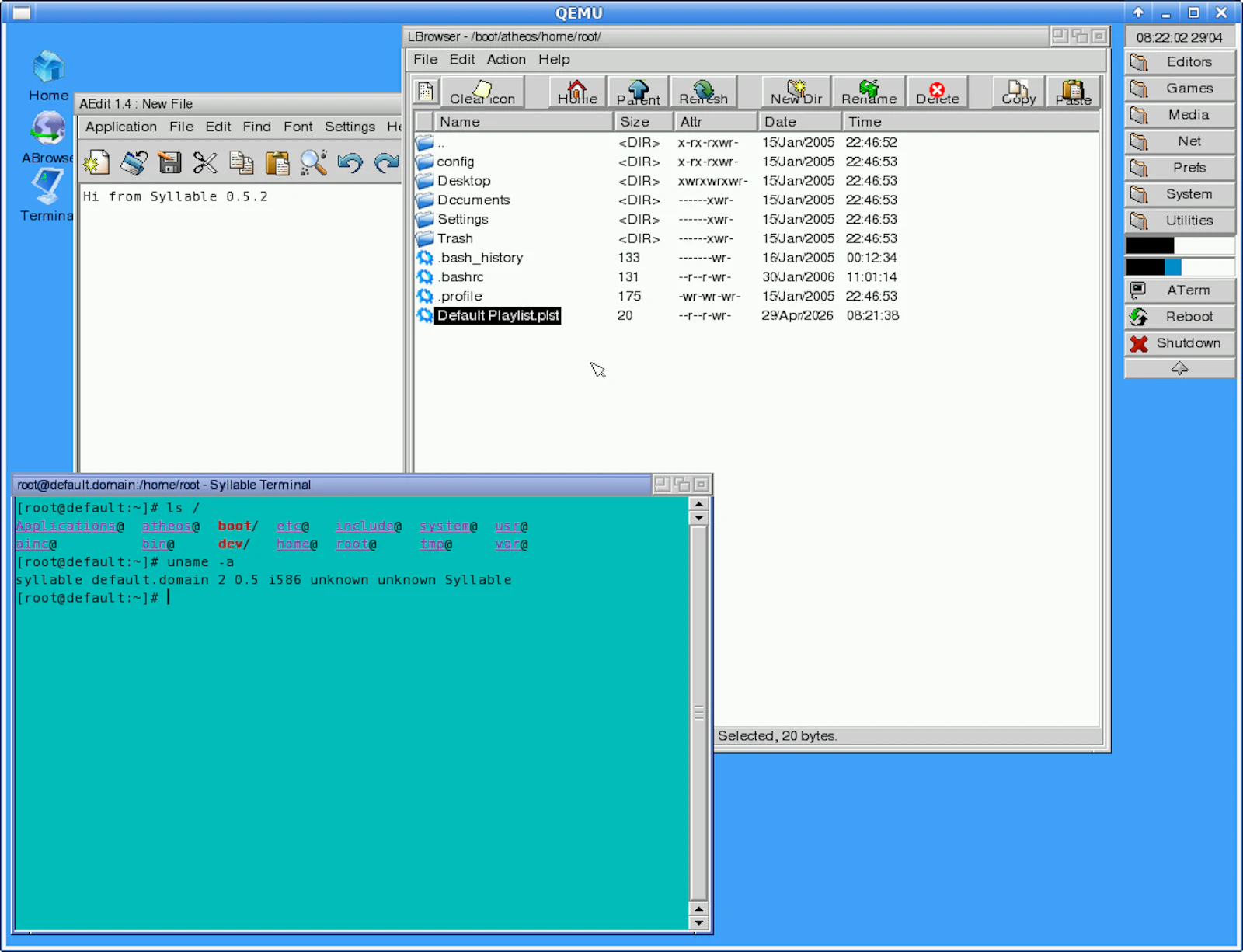Launch ATerm from the dock
The image size is (1243, 952).
(x=1179, y=290)
